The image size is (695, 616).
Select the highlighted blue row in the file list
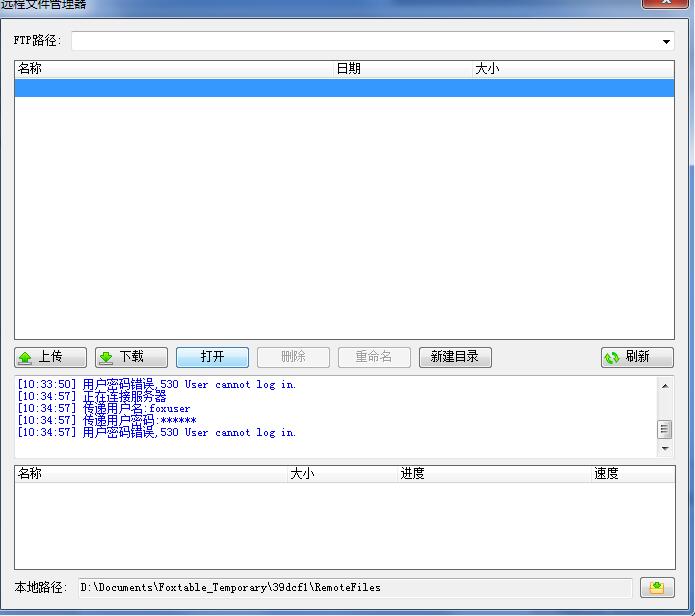[x=344, y=88]
